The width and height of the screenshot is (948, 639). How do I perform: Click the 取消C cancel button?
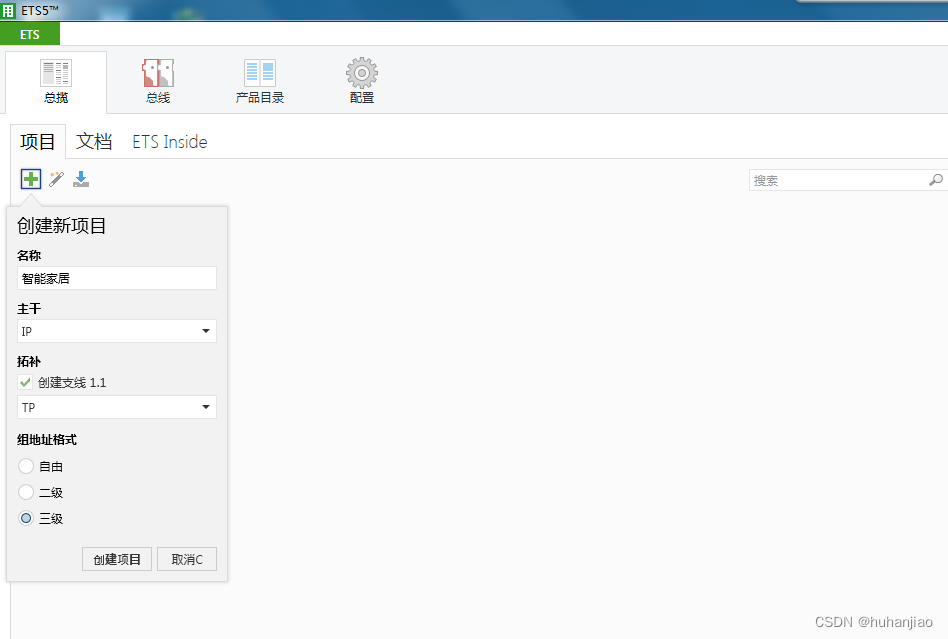click(x=187, y=559)
